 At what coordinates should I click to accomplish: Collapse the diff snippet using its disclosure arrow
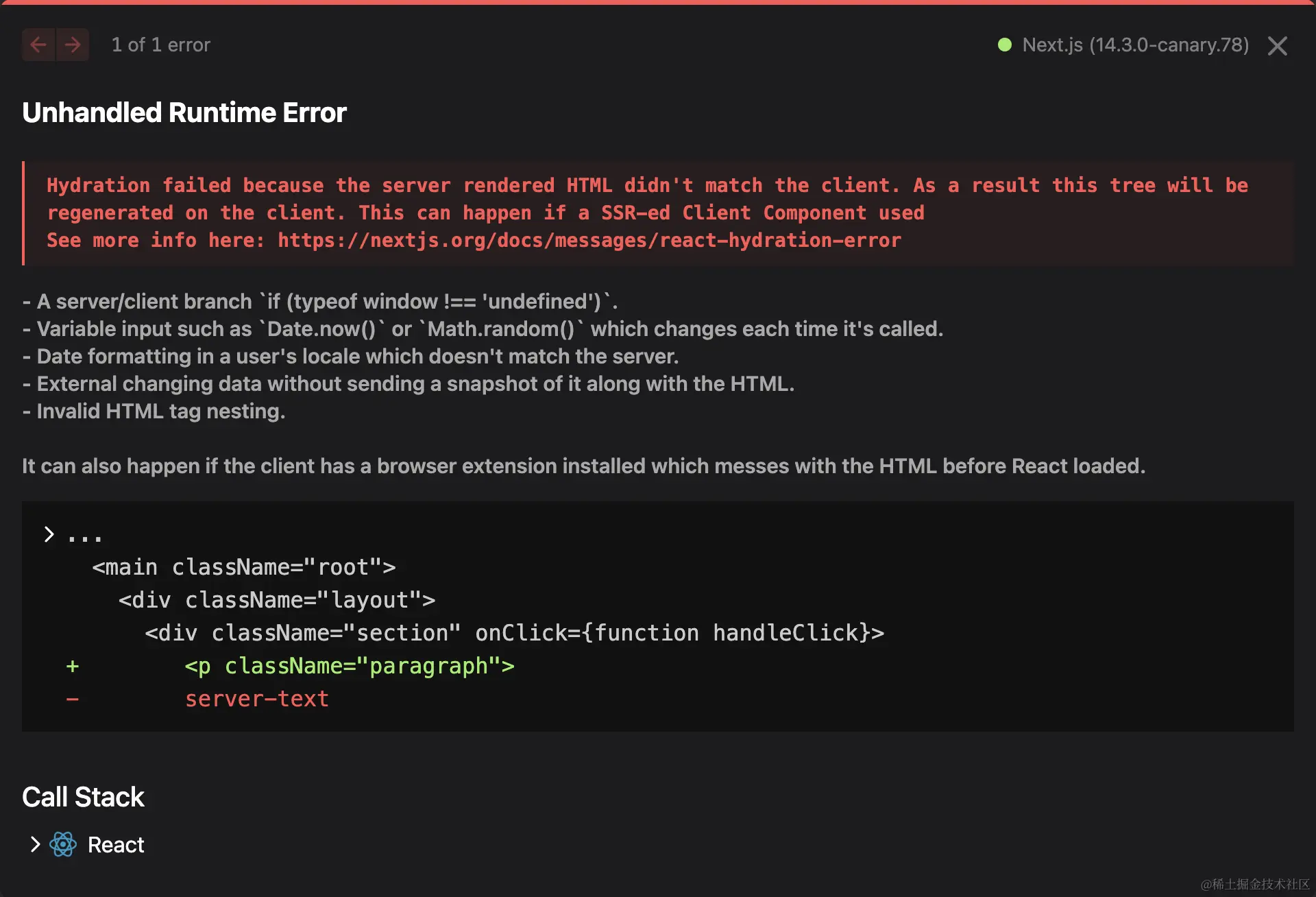[x=49, y=534]
